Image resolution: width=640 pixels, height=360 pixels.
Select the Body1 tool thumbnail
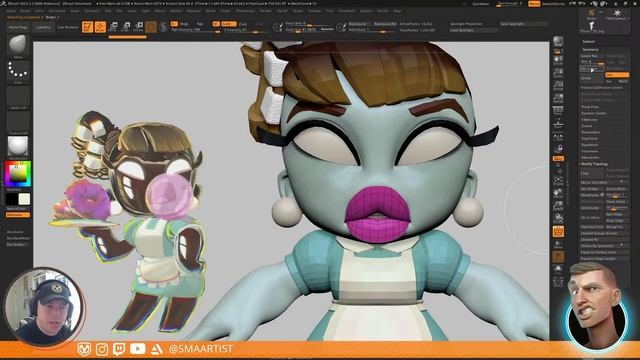coord(592,15)
